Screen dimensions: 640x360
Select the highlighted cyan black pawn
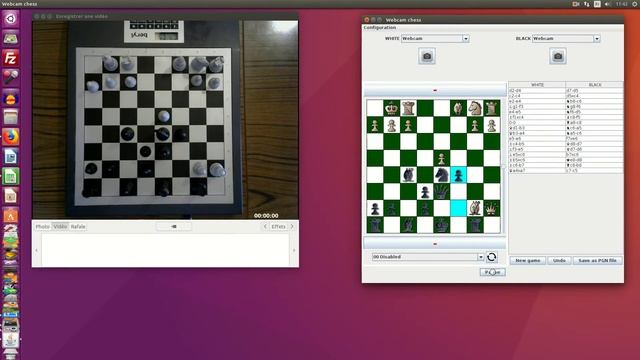coord(458,175)
